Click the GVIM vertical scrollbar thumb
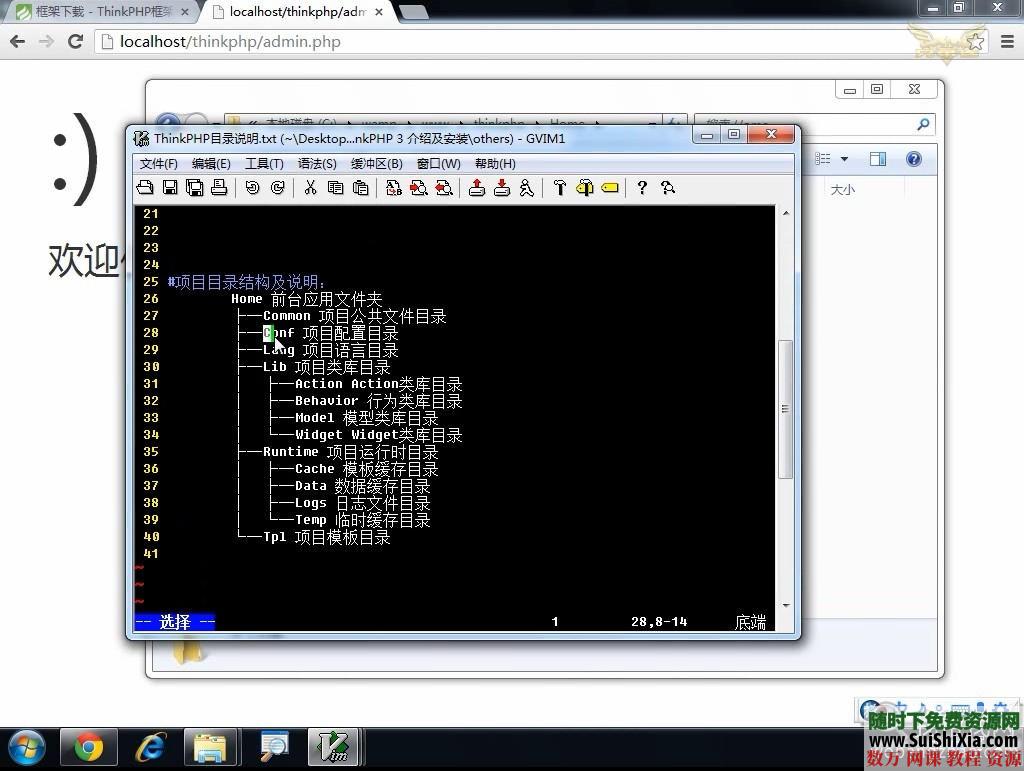The width and height of the screenshot is (1024, 771). pyautogui.click(x=785, y=409)
